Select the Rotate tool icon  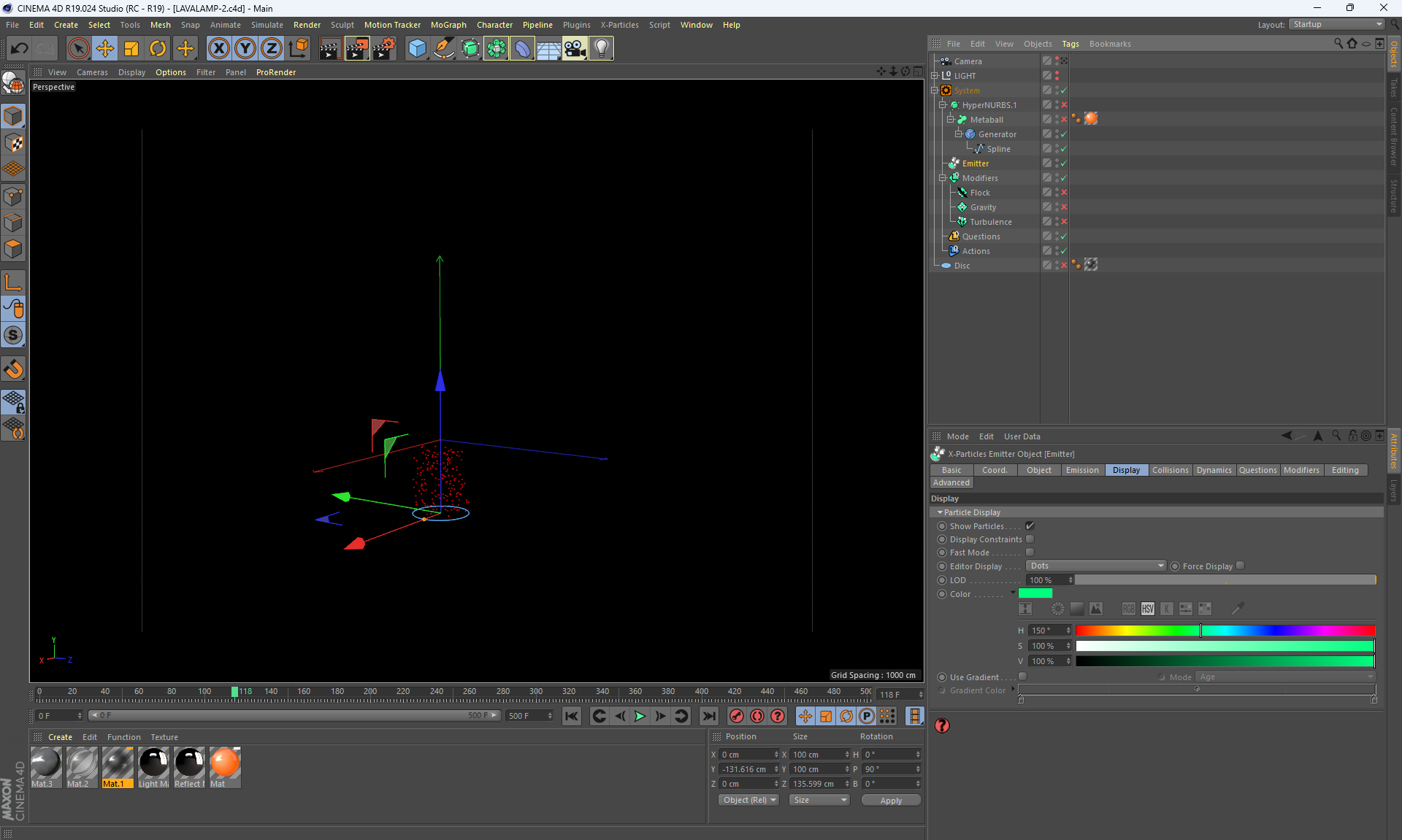click(x=158, y=49)
